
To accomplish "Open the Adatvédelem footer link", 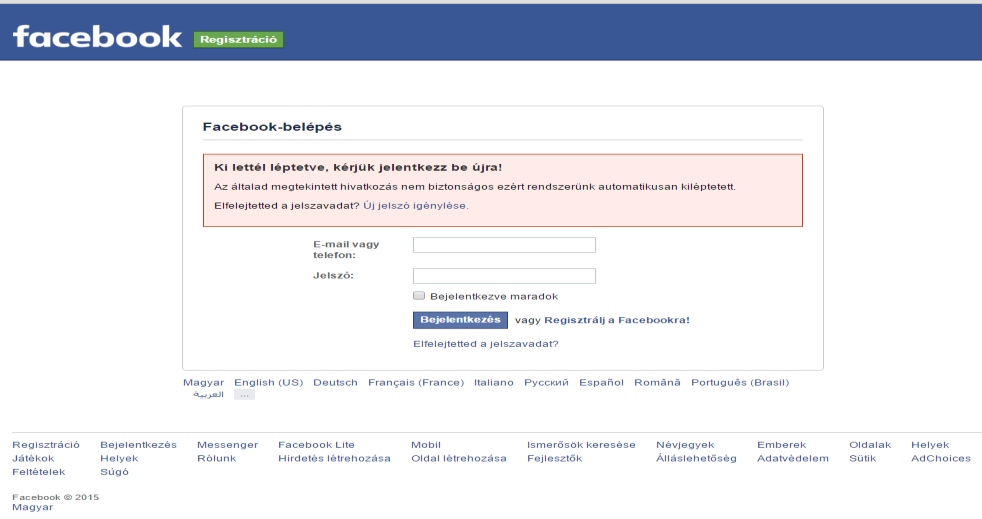I will tap(793, 458).
